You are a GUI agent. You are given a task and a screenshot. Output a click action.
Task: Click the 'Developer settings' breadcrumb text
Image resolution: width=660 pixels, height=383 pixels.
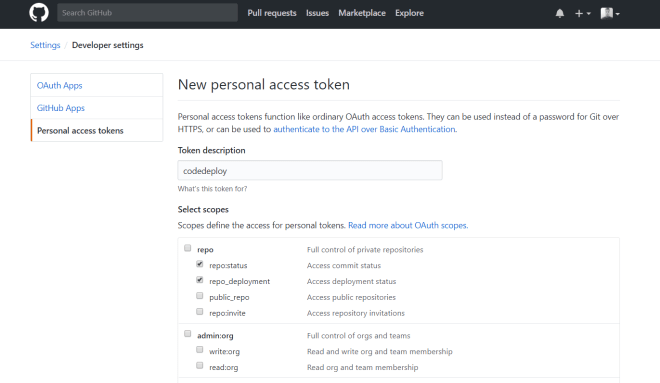pyautogui.click(x=107, y=45)
